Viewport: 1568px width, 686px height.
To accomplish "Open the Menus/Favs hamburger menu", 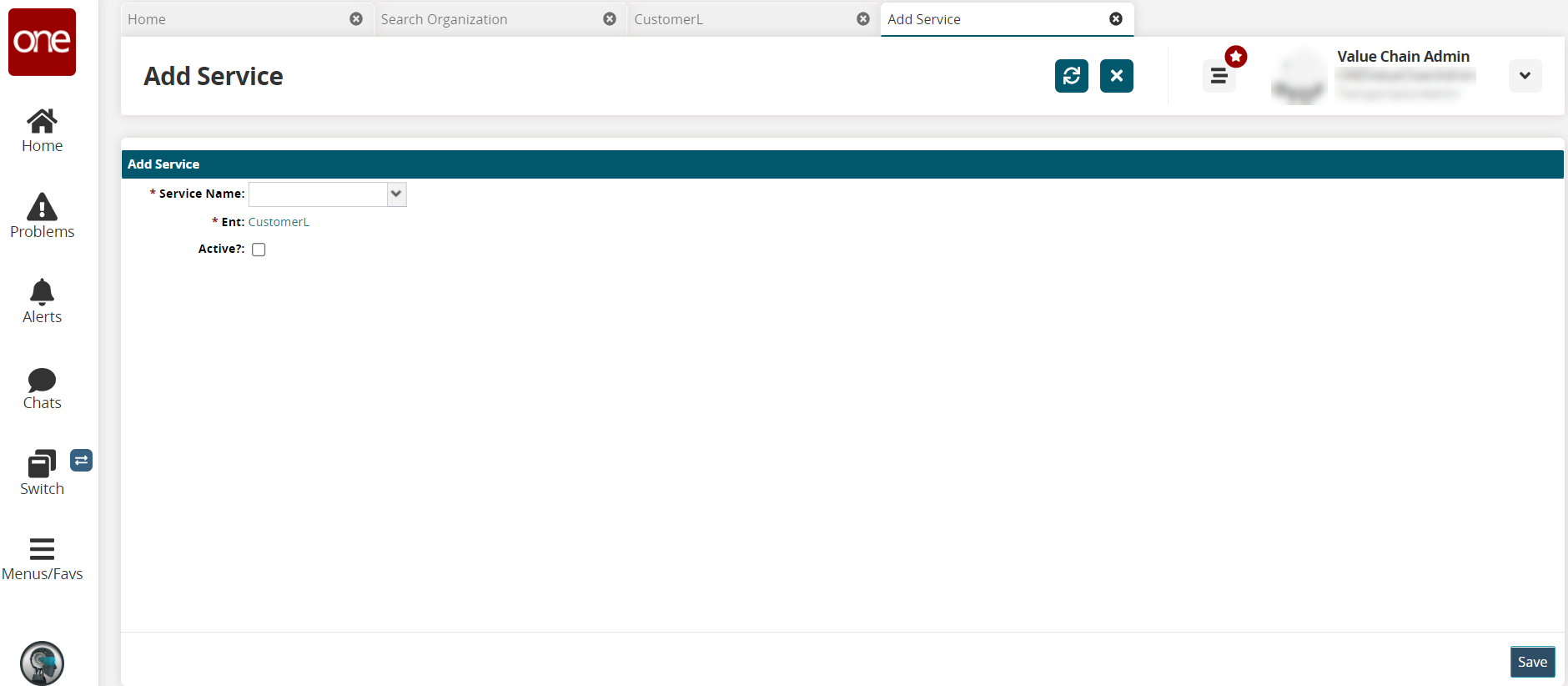I will click(42, 559).
